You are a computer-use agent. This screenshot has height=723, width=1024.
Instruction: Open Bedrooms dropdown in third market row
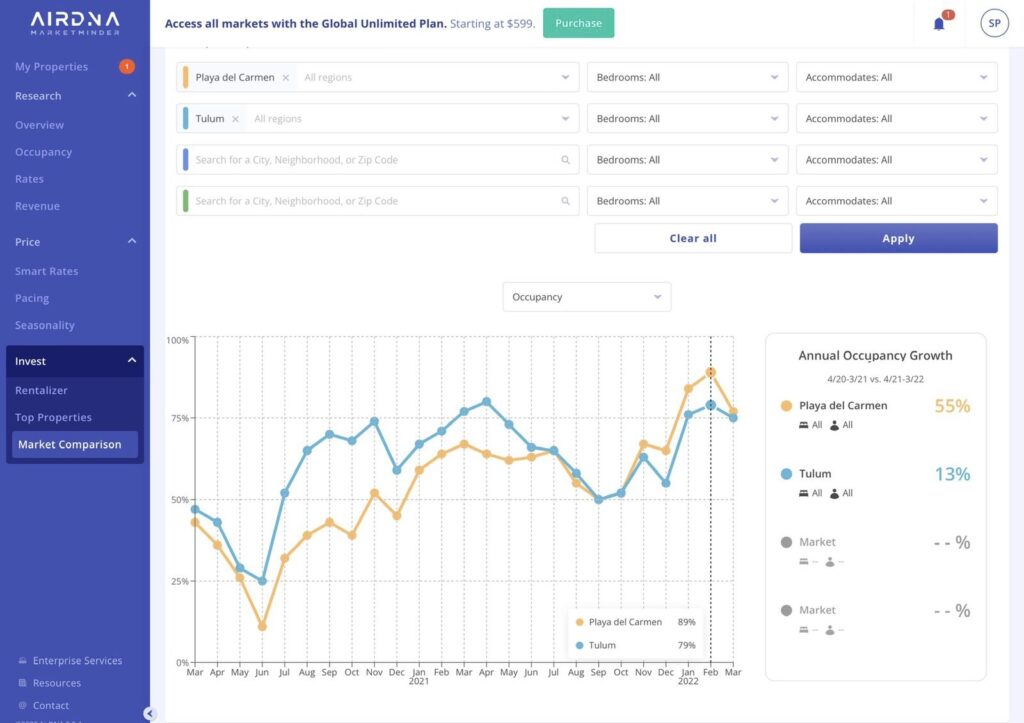tap(688, 160)
